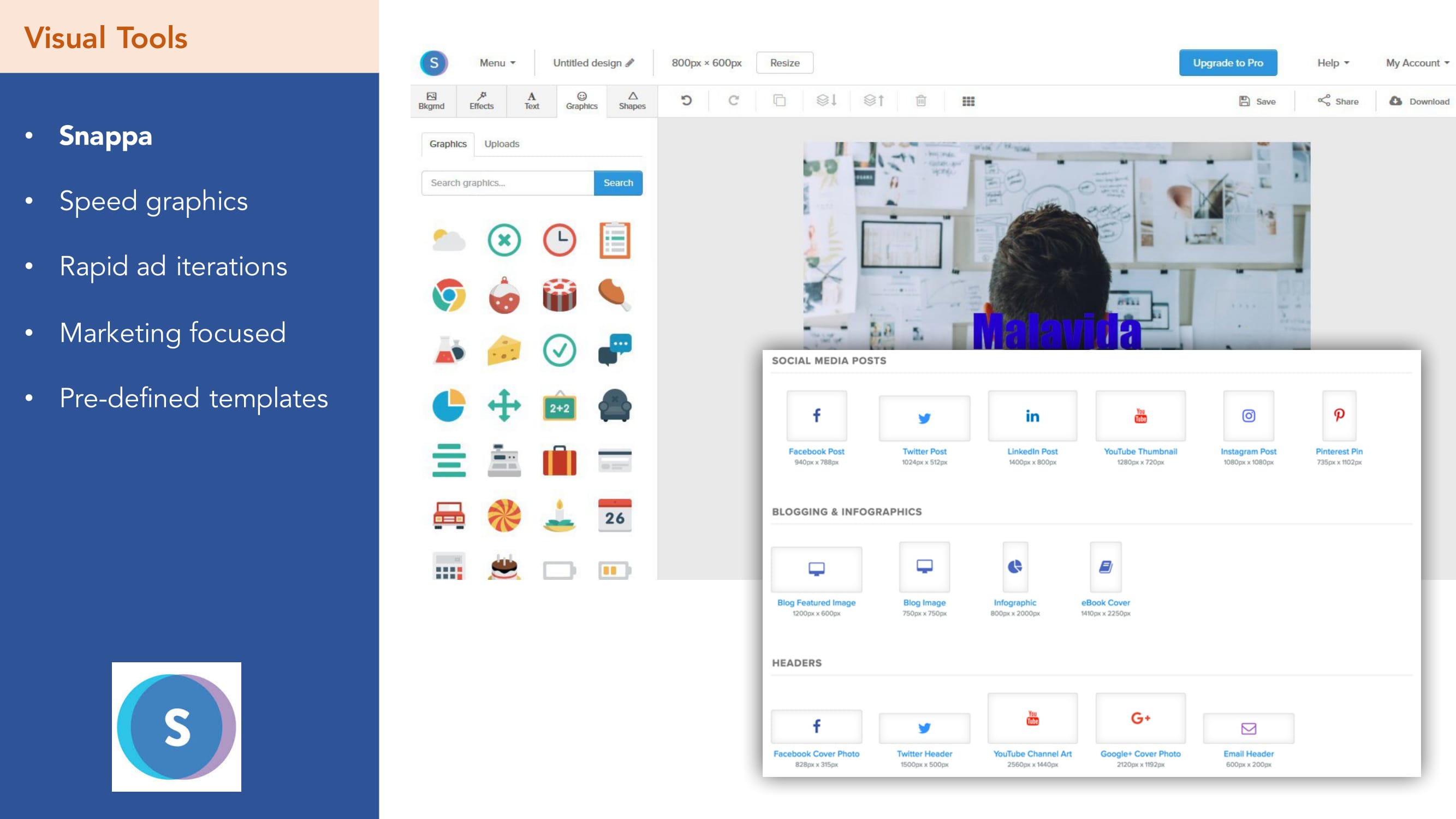Select the red clock graphic

(x=560, y=240)
